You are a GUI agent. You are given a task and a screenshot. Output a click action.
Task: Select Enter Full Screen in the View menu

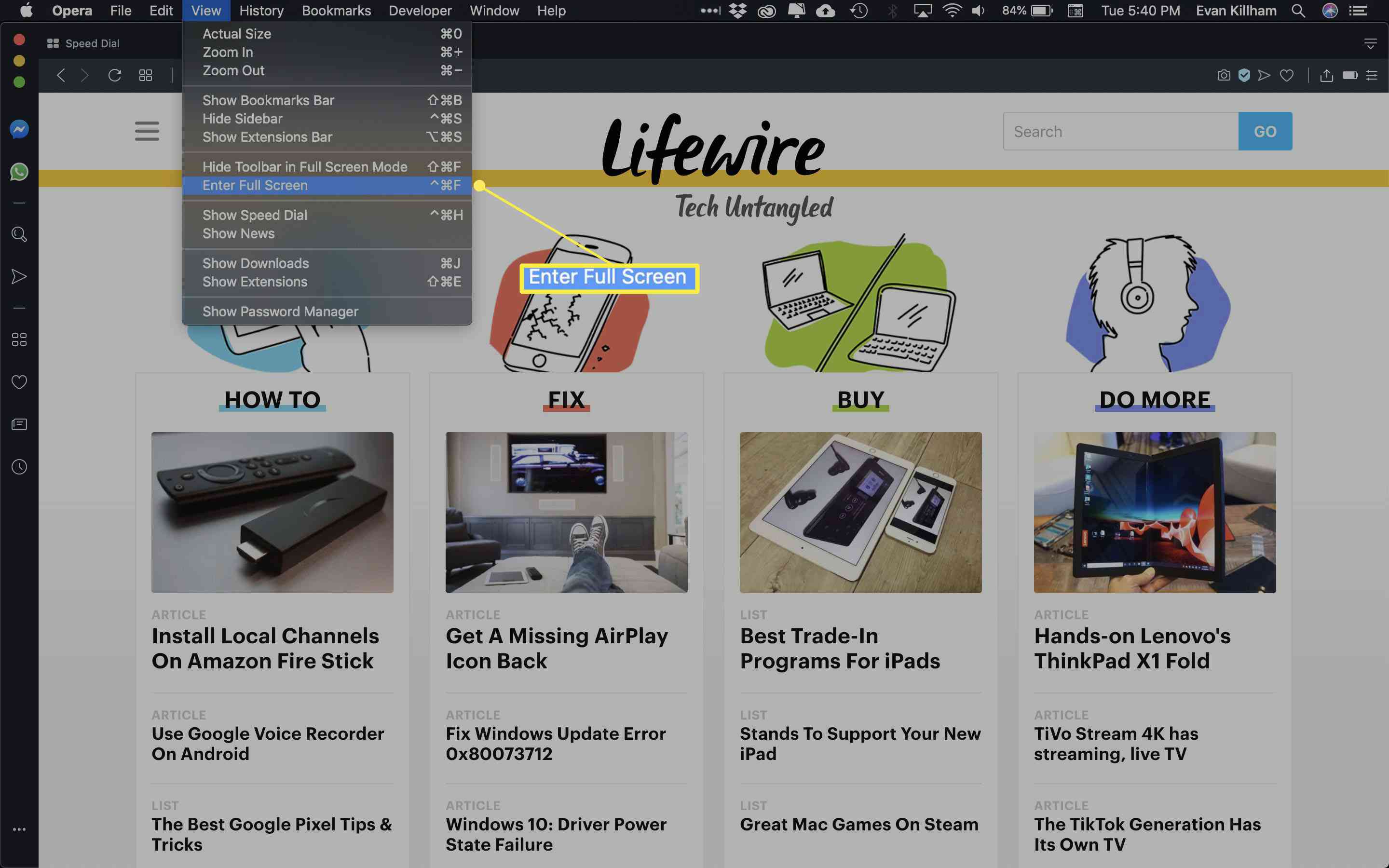point(327,186)
